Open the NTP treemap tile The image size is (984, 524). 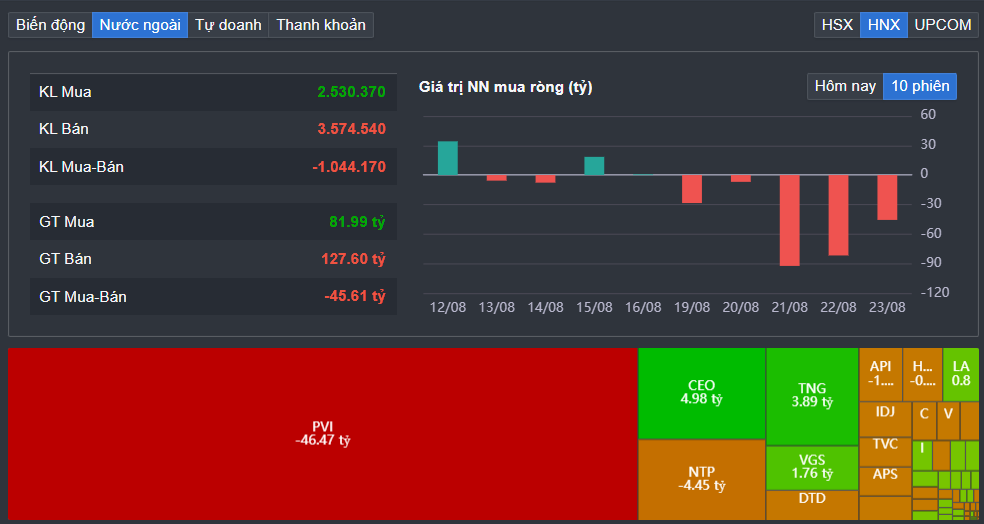coord(701,479)
